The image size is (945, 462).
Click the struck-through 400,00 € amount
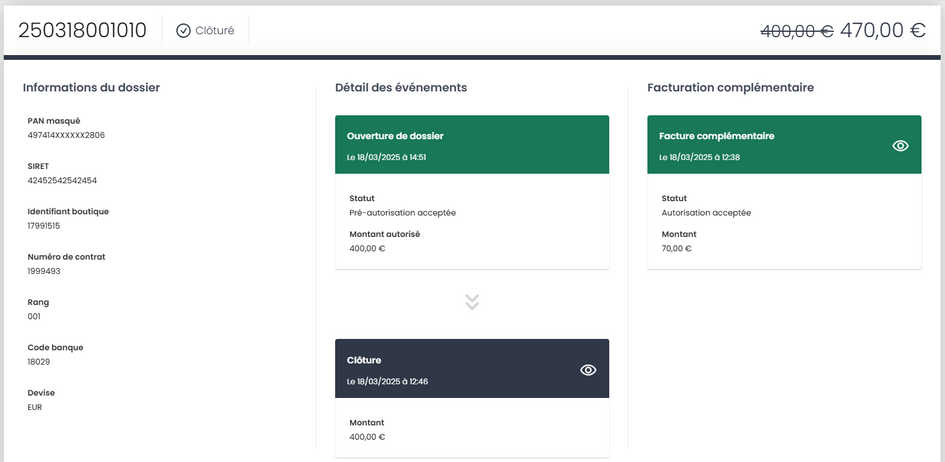[x=797, y=30]
